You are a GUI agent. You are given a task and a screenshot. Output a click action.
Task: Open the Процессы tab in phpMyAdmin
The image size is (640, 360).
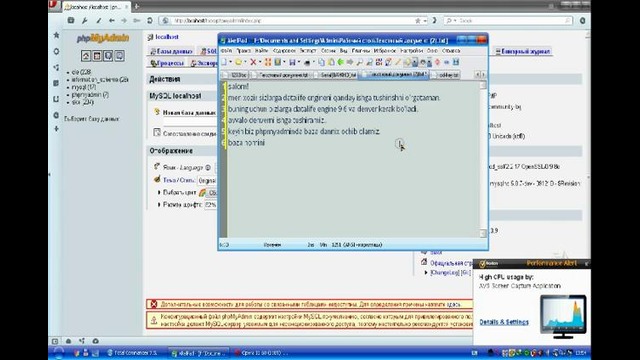point(167,63)
